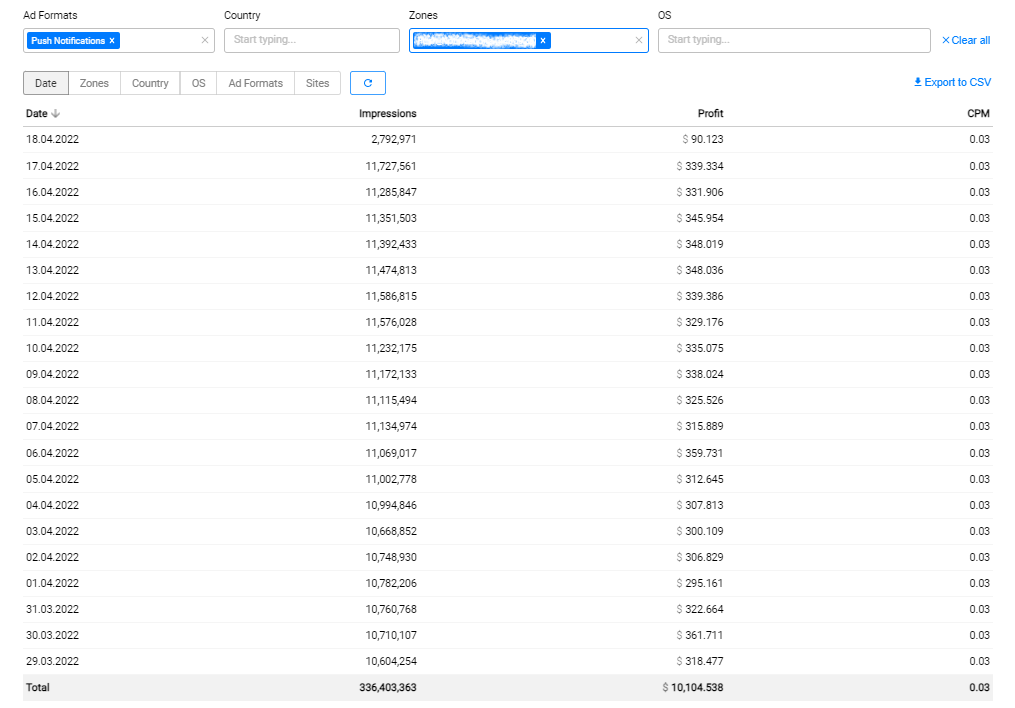Image resolution: width=1015 pixels, height=708 pixels.
Task: Open the Country filter dropdown
Action: pos(311,40)
